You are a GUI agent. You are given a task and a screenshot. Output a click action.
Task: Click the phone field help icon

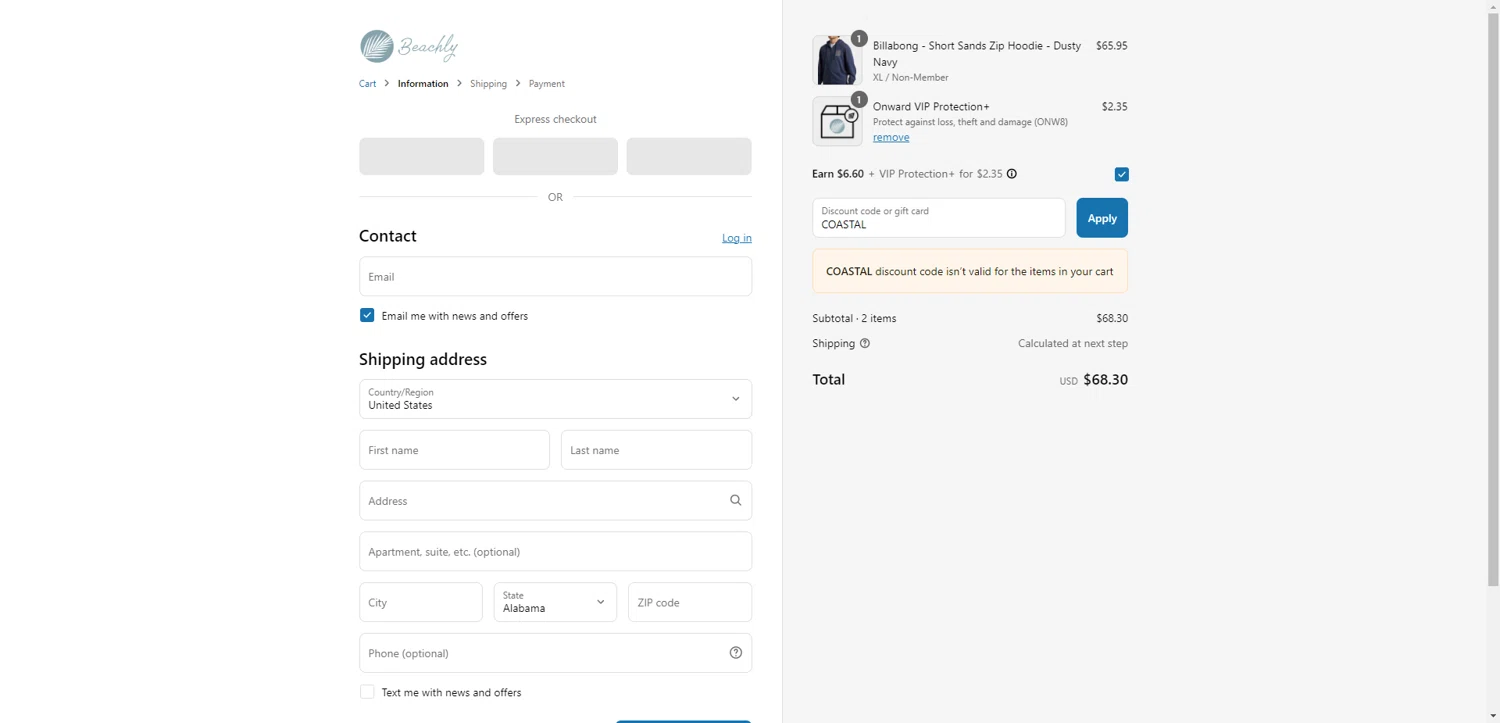[x=735, y=653]
